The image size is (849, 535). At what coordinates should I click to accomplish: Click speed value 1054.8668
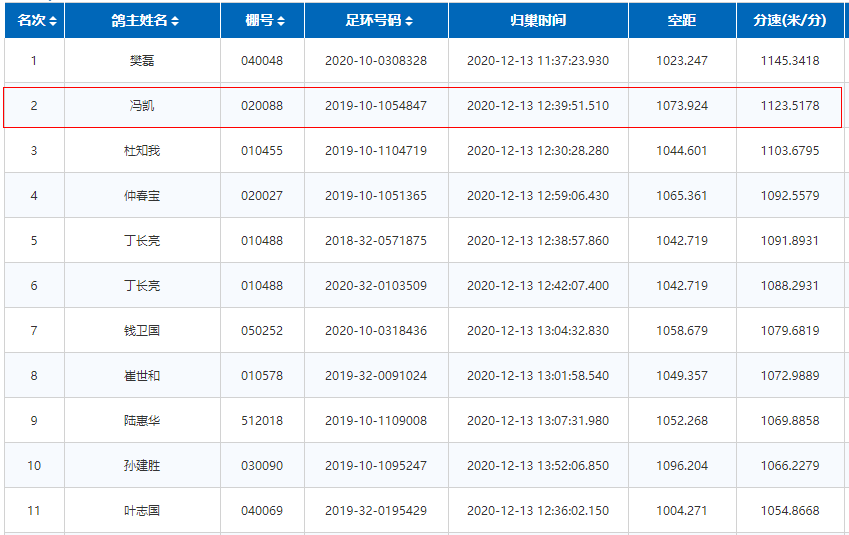click(x=790, y=510)
